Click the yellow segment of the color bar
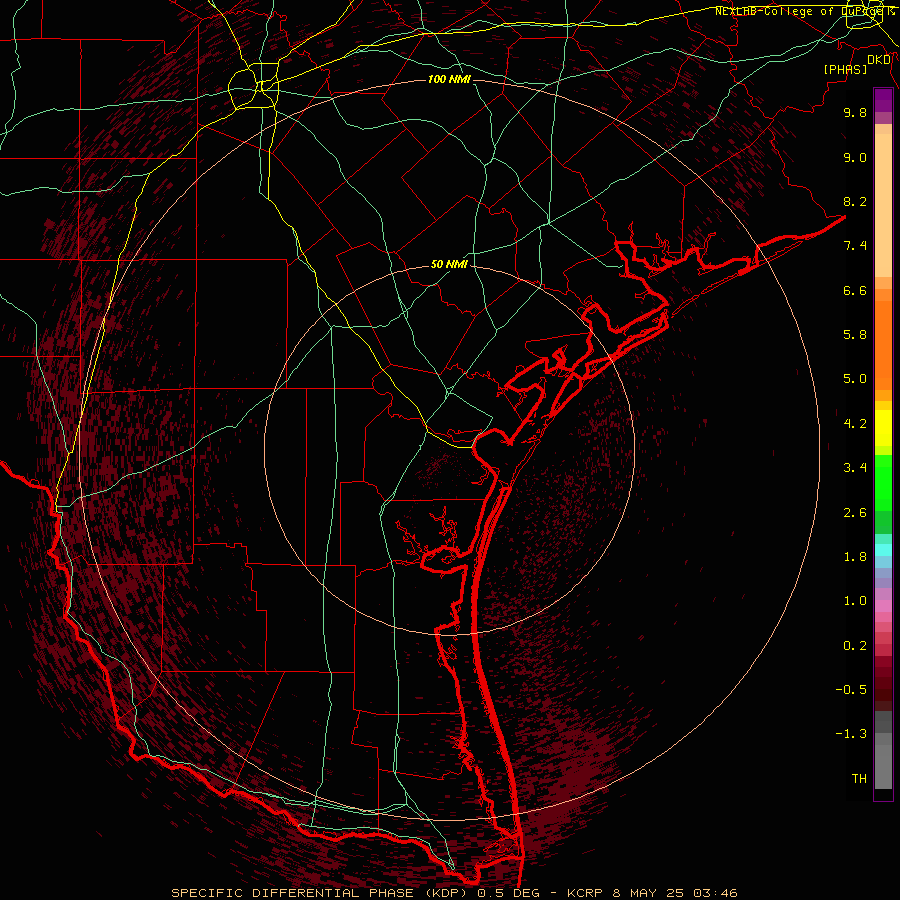Screen dimensions: 900x900 pos(883,428)
